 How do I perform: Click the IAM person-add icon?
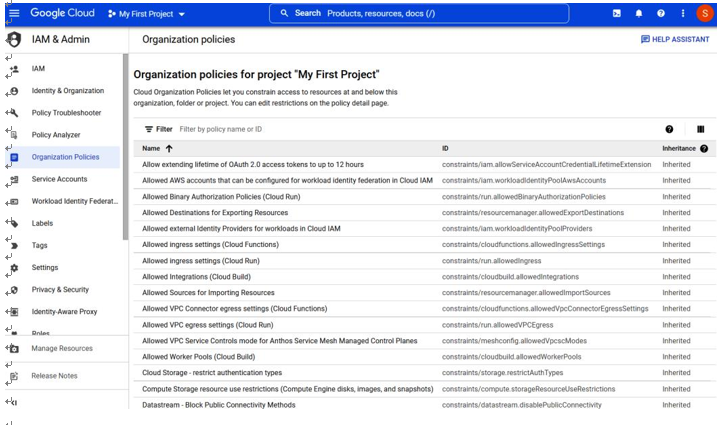(14, 69)
